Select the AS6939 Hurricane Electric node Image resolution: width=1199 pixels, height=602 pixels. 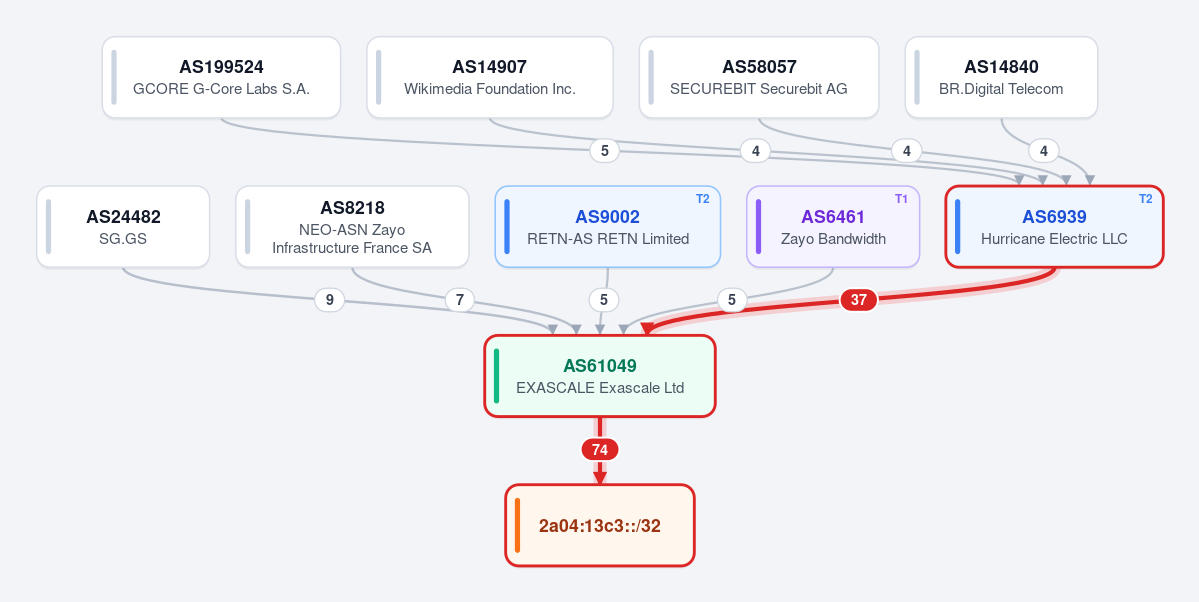pyautogui.click(x=1054, y=226)
